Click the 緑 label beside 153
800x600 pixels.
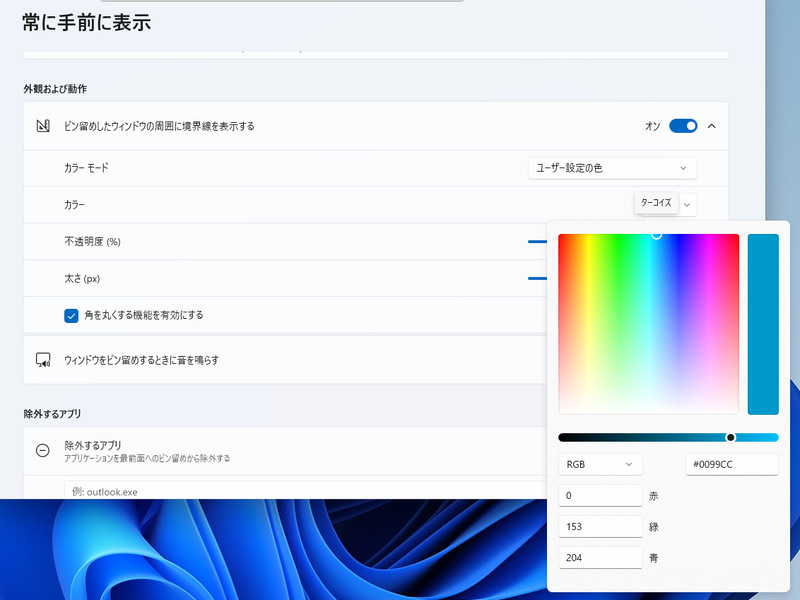[x=653, y=527]
